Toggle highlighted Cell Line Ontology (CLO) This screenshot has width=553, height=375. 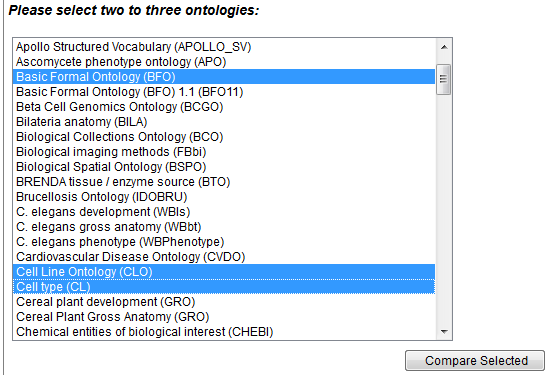point(224,272)
